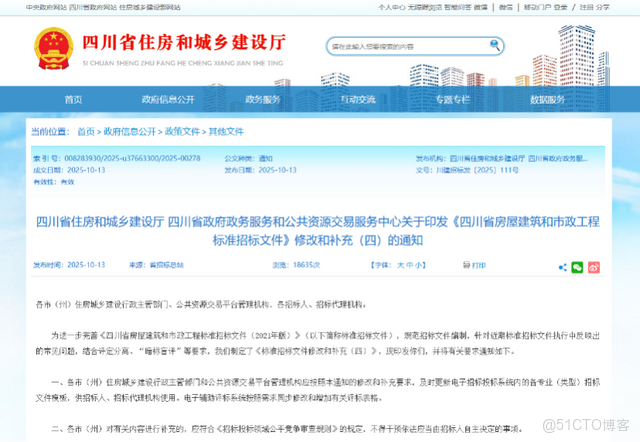Click 成文日期 2025-10-13 value

86,170
